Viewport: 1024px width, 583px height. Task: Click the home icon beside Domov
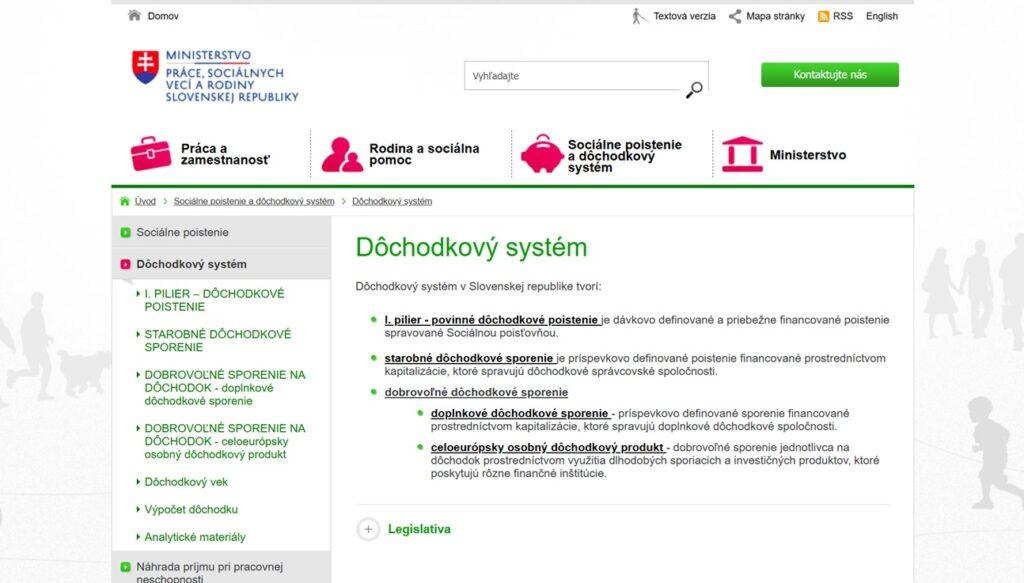[x=134, y=16]
